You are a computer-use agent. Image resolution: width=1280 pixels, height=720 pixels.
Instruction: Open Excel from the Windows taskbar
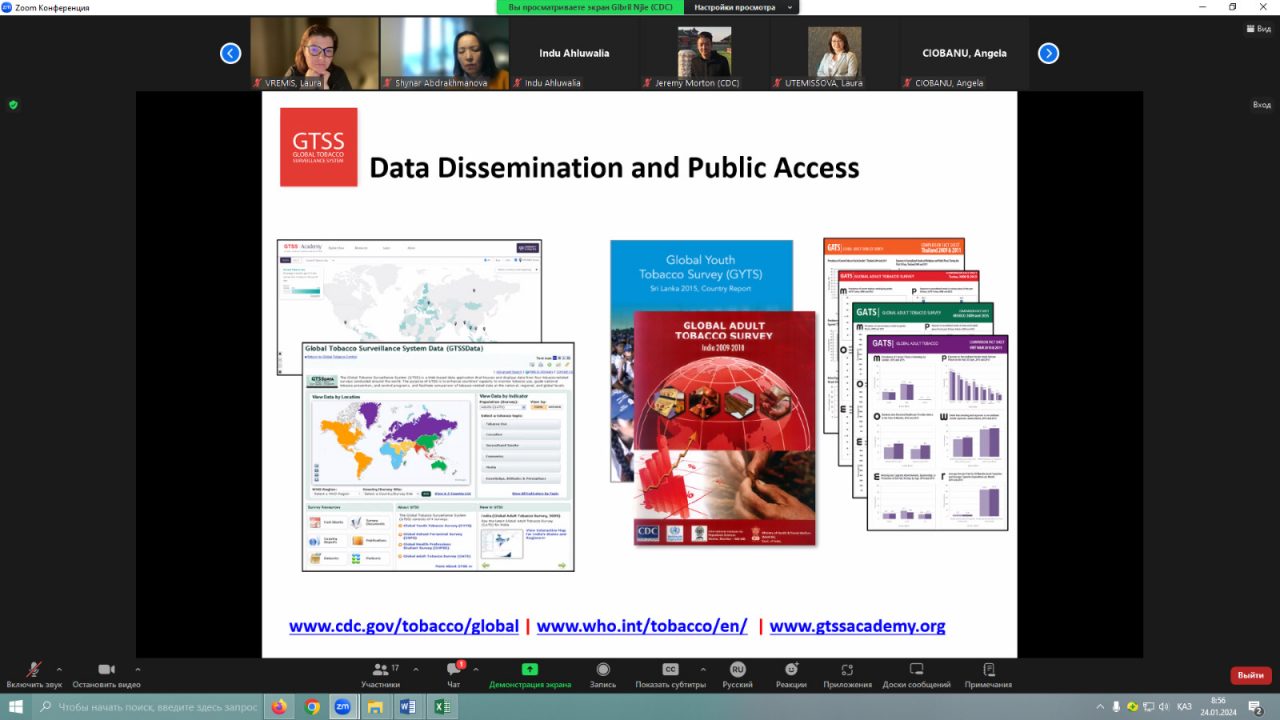point(440,707)
